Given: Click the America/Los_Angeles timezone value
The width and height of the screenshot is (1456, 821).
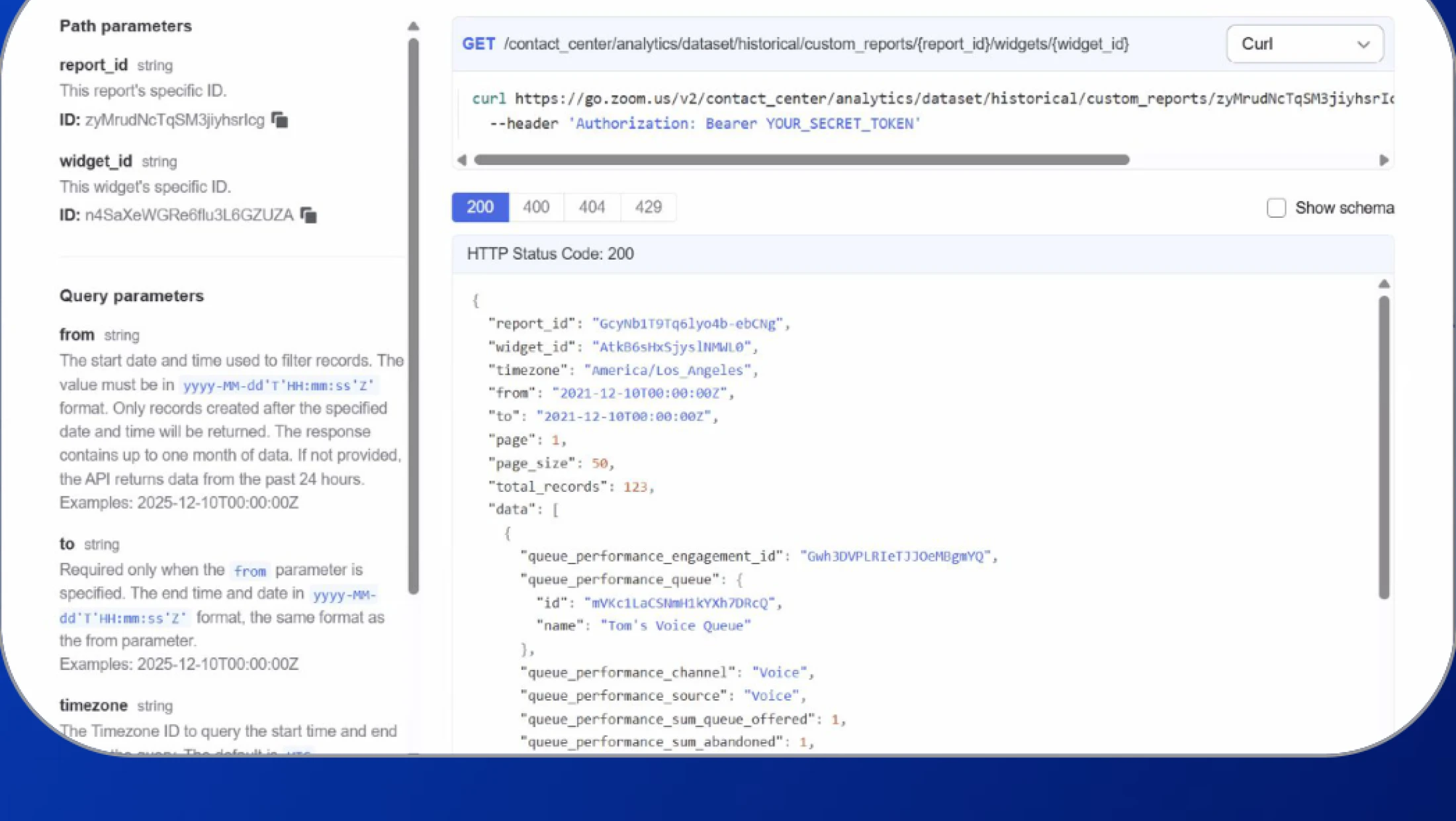Looking at the screenshot, I should pos(667,370).
